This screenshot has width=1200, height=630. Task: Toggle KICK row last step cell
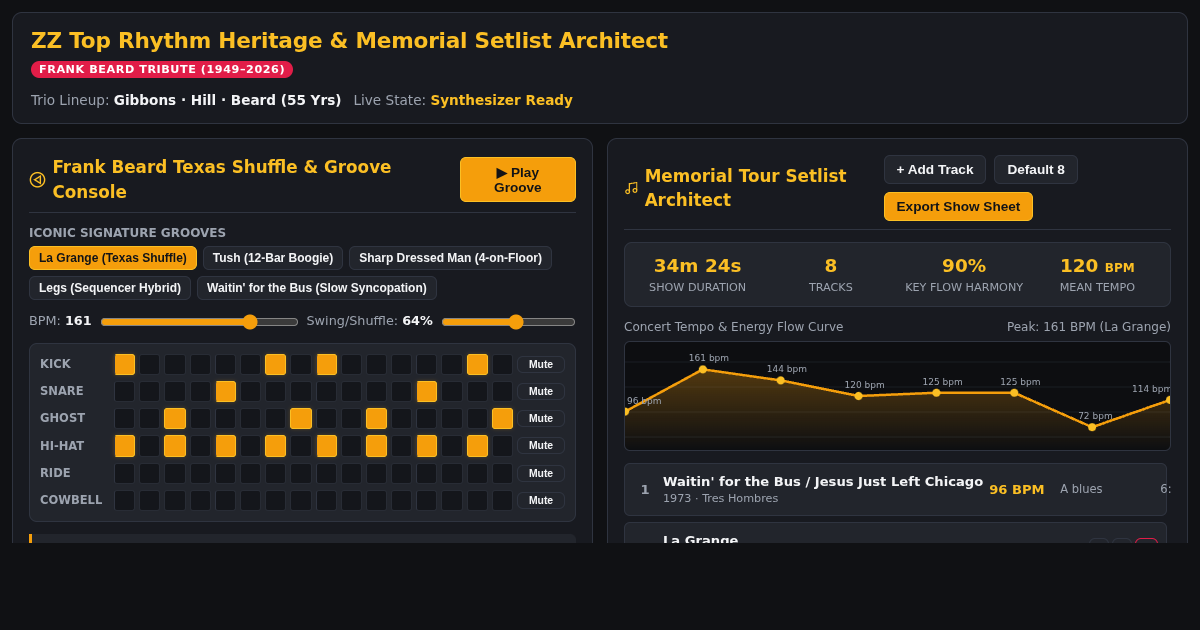point(503,364)
